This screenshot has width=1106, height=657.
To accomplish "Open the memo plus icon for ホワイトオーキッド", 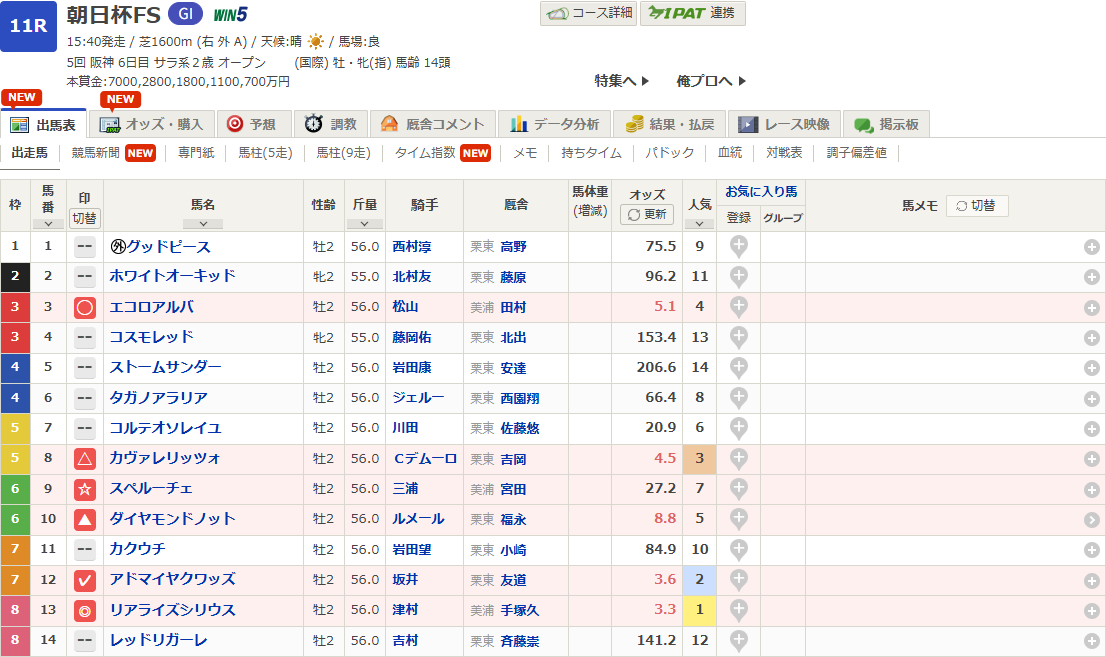I will pos(1092,277).
